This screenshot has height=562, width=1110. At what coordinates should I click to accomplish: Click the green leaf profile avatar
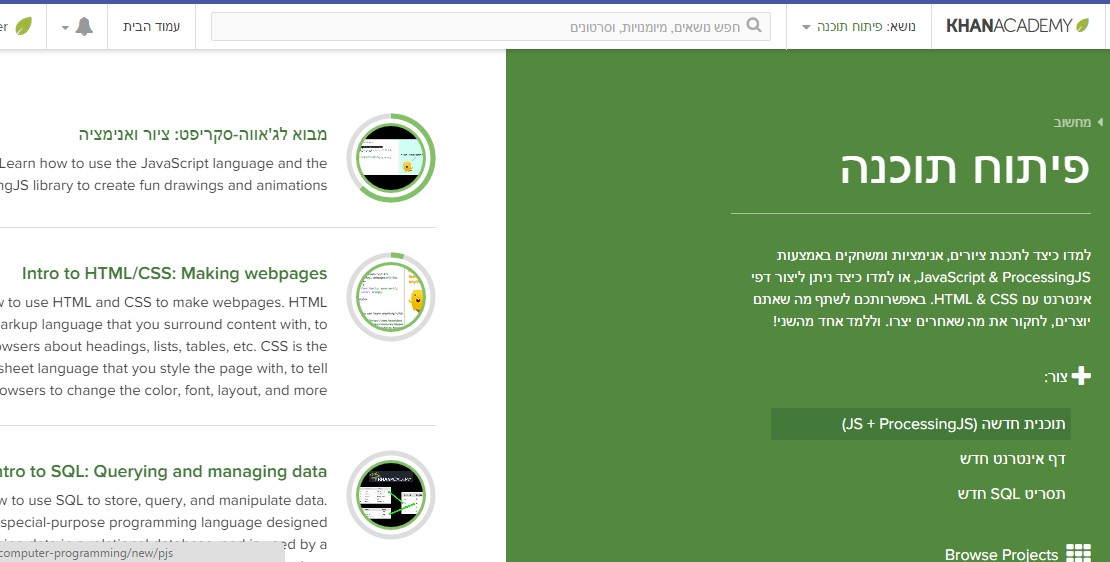tap(23, 27)
